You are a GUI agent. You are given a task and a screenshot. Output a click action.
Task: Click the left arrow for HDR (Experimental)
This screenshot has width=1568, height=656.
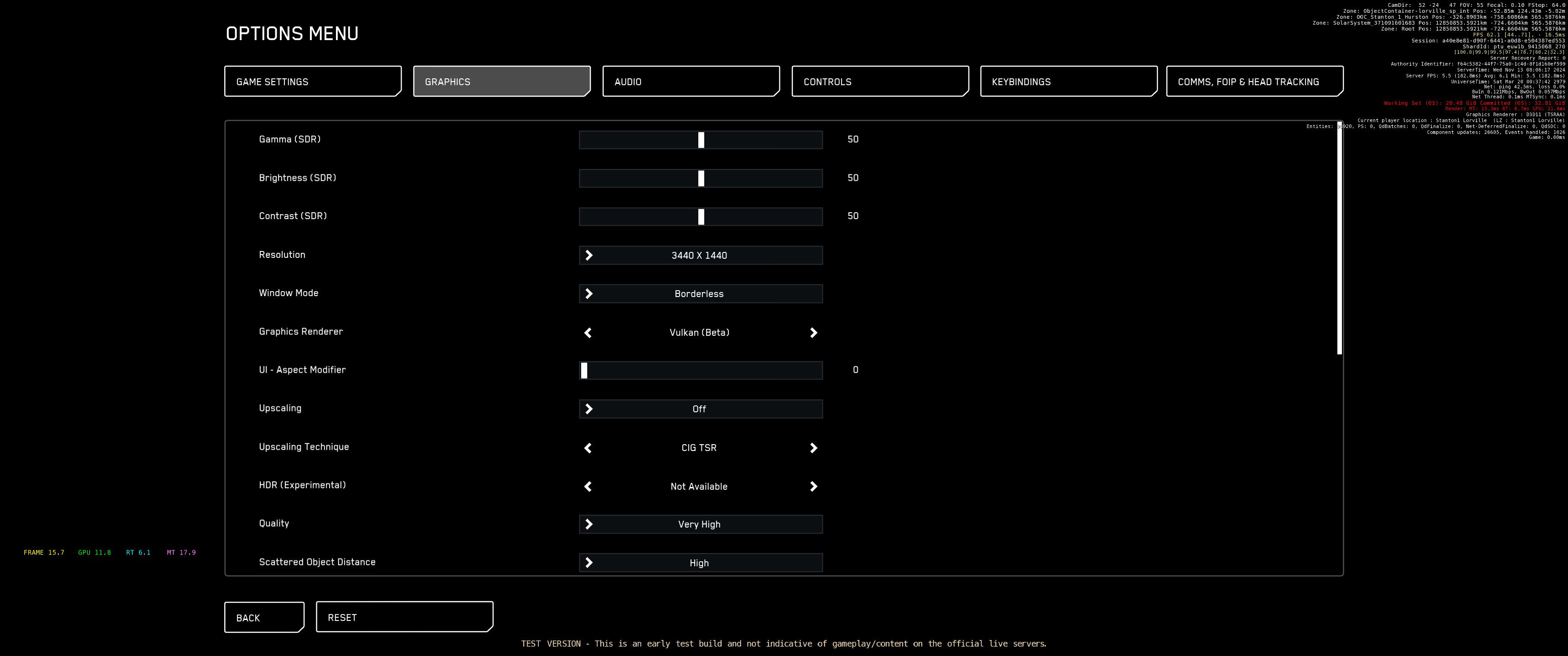[588, 486]
